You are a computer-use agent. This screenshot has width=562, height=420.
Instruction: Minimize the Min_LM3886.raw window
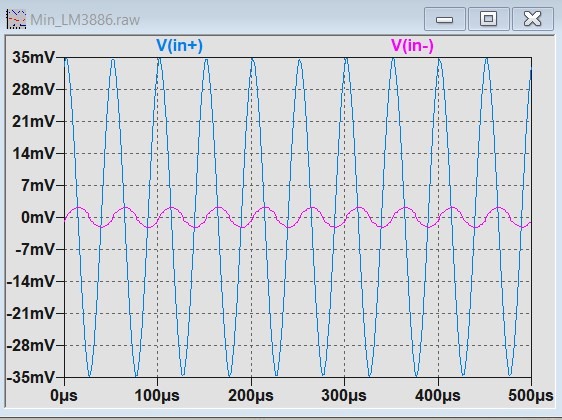click(x=445, y=19)
